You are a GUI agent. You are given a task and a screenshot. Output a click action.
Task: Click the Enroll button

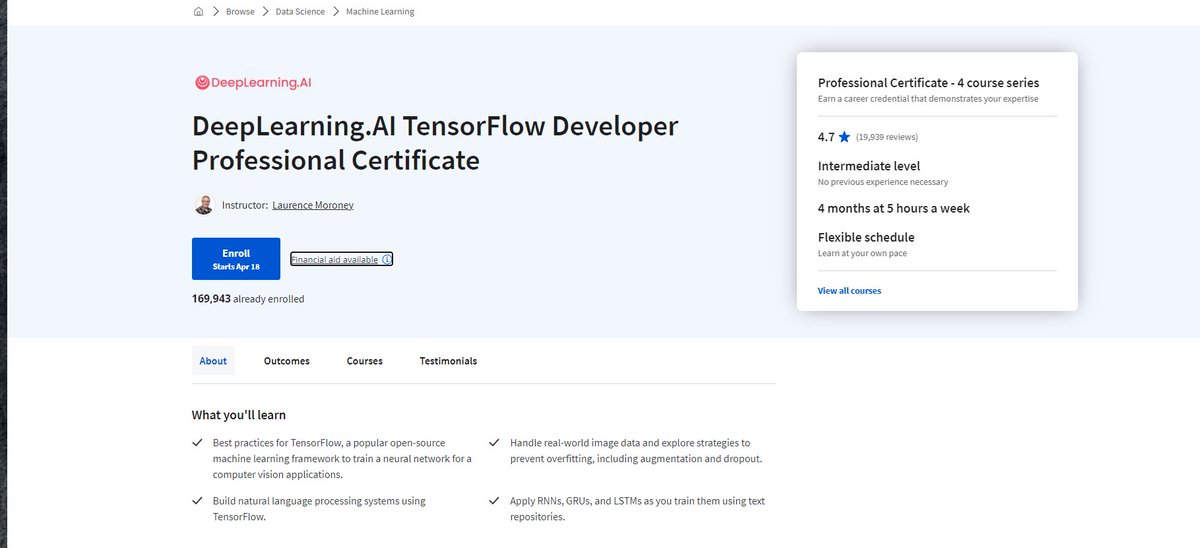click(236, 259)
